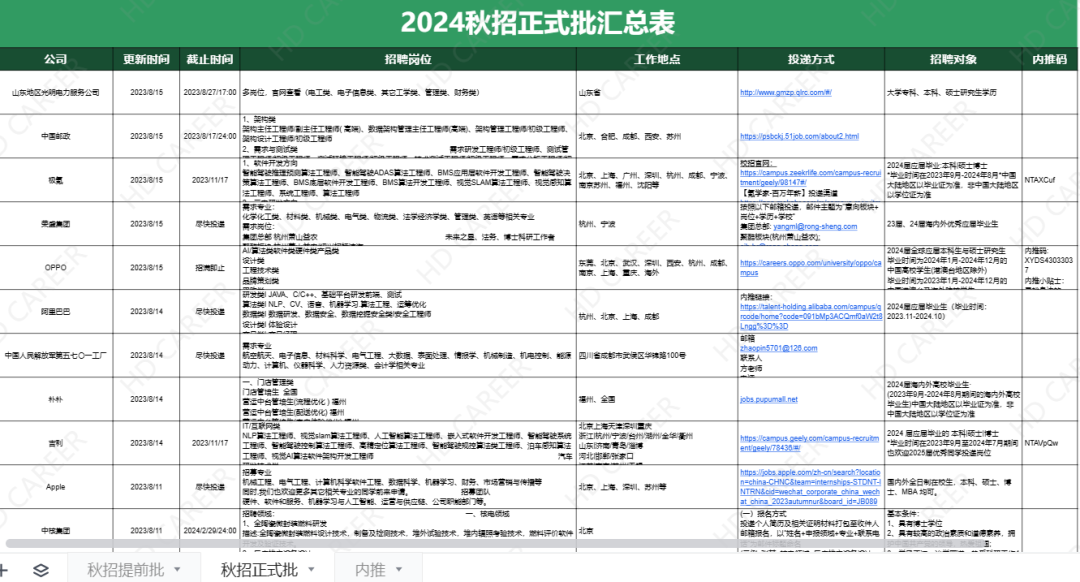This screenshot has height=582, width=1080.
Task: Open the careers.oppo.com campus link
Action: [x=811, y=267]
